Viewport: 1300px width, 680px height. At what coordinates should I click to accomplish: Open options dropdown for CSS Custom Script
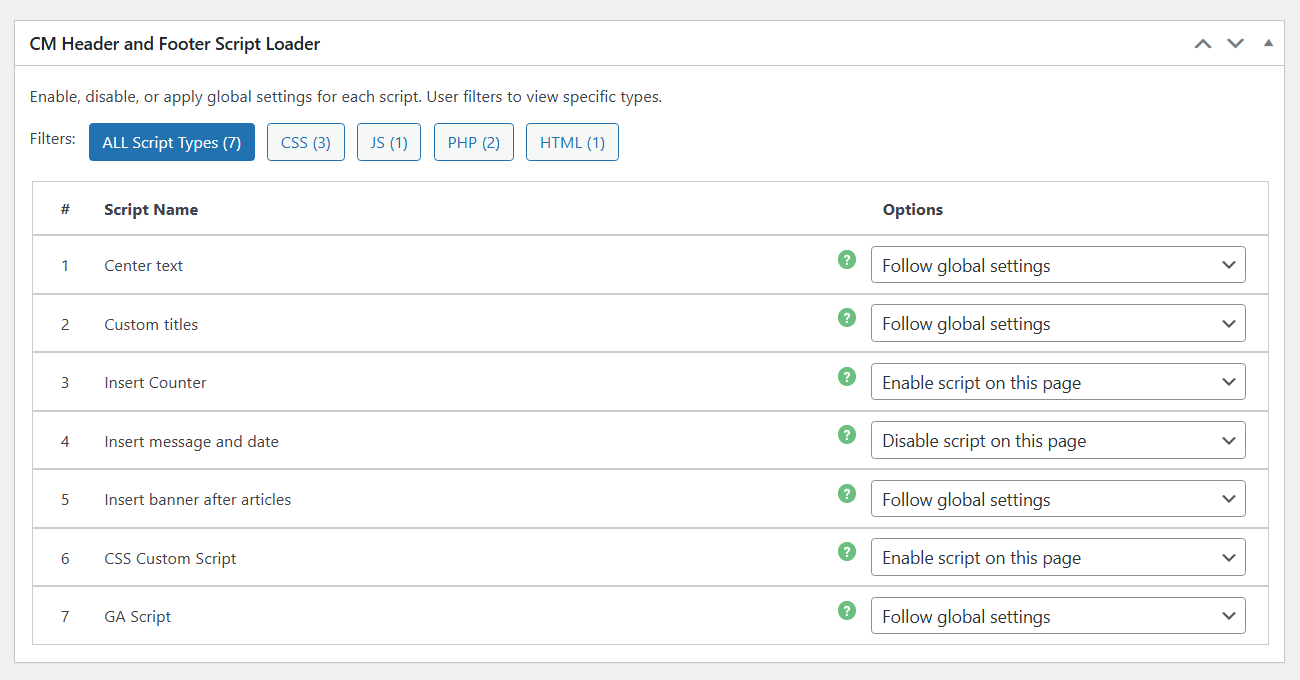click(x=1058, y=558)
